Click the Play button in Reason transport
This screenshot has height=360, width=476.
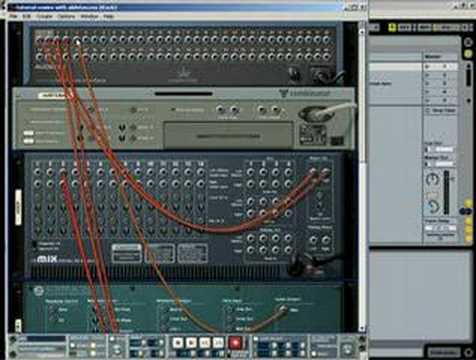coord(191,342)
